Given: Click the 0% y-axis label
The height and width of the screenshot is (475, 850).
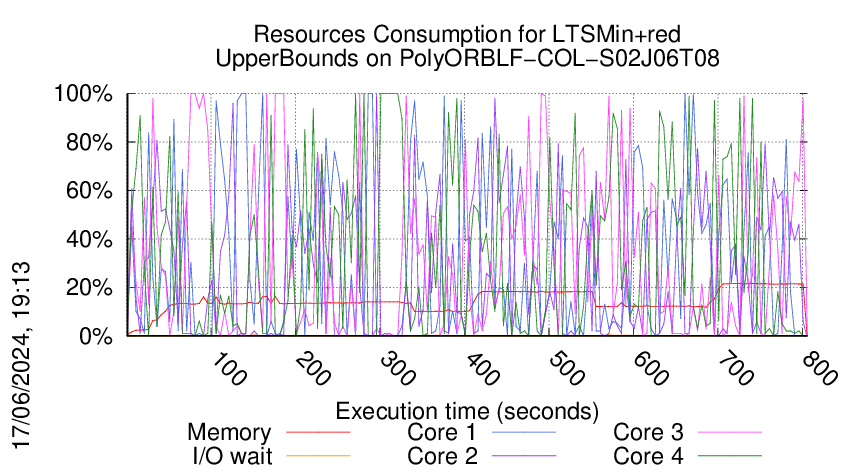Looking at the screenshot, I should 95,336.
